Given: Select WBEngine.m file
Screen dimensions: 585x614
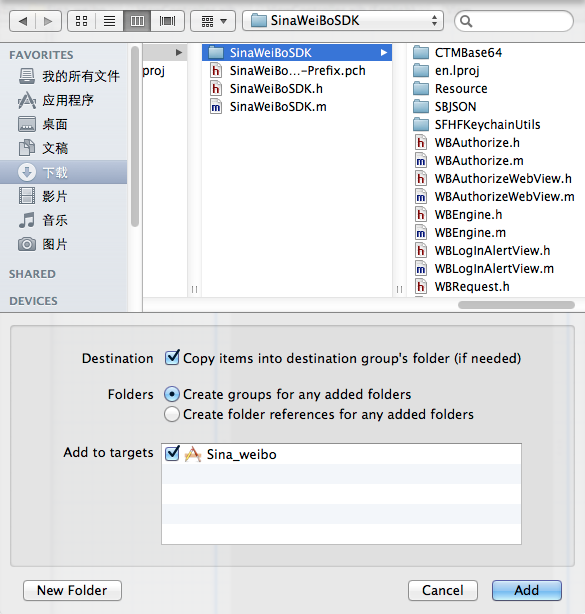Looking at the screenshot, I should [496, 233].
